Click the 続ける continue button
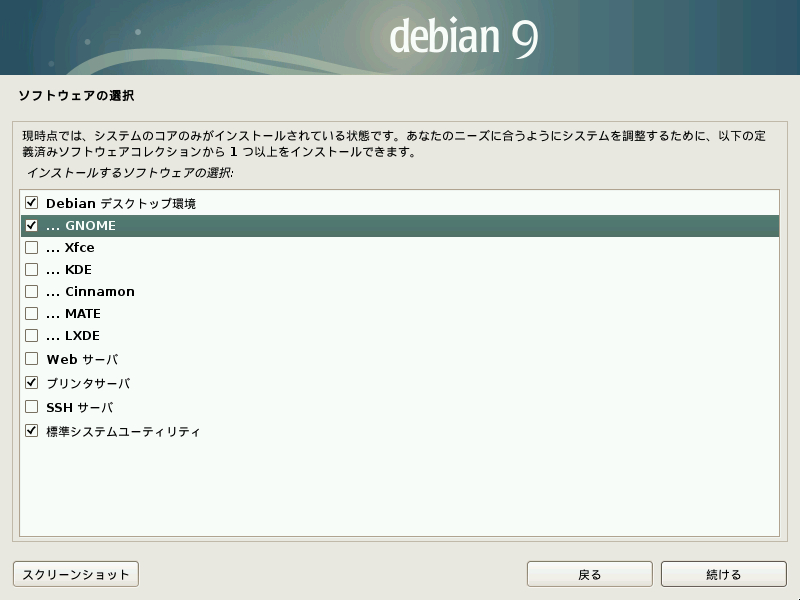Viewport: 800px width, 600px height. coord(723,574)
